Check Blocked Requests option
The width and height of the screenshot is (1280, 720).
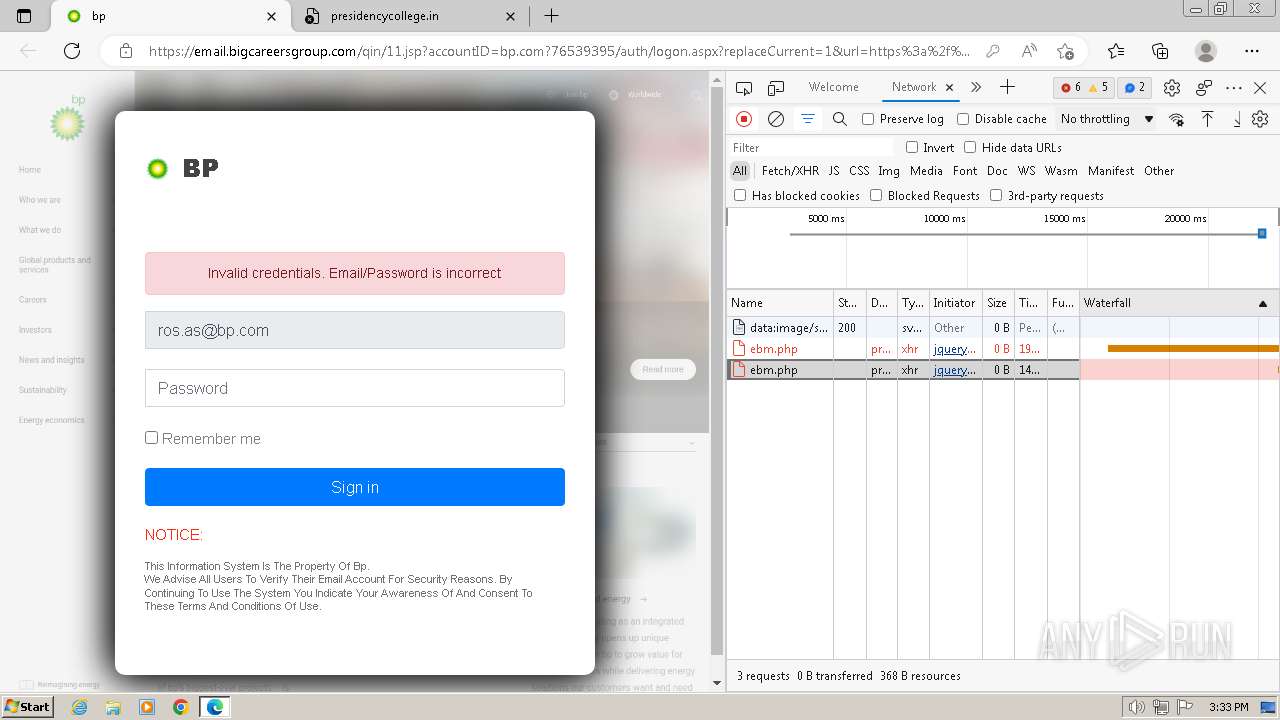click(876, 195)
